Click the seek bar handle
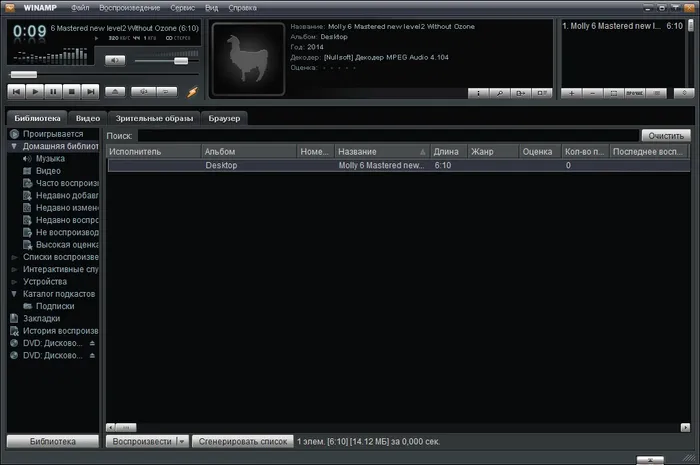 24,75
